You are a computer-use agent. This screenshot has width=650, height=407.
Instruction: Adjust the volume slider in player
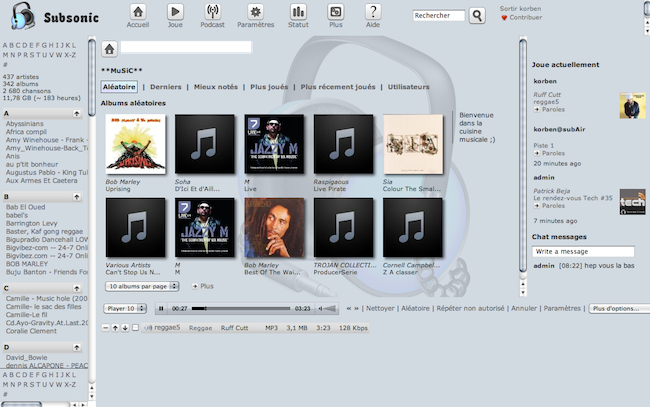click(x=330, y=308)
